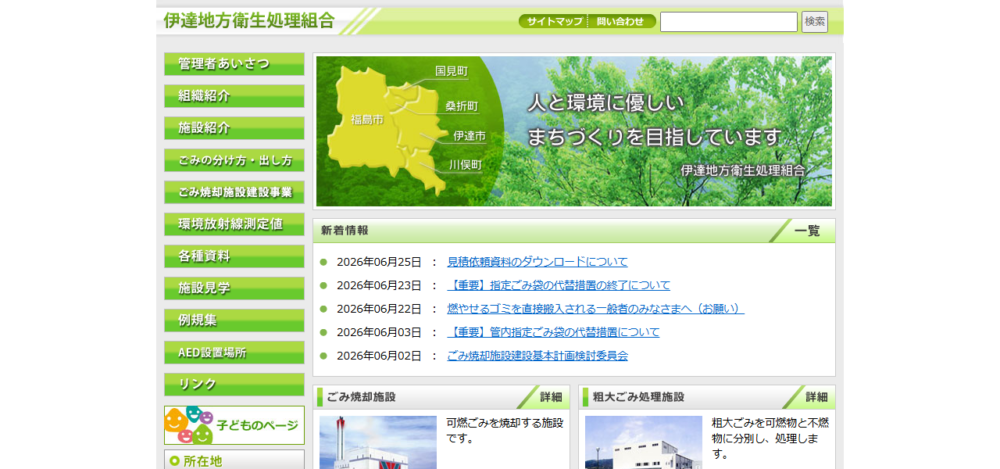Click the 伊達地方衛生処理組合 site title

249,20
